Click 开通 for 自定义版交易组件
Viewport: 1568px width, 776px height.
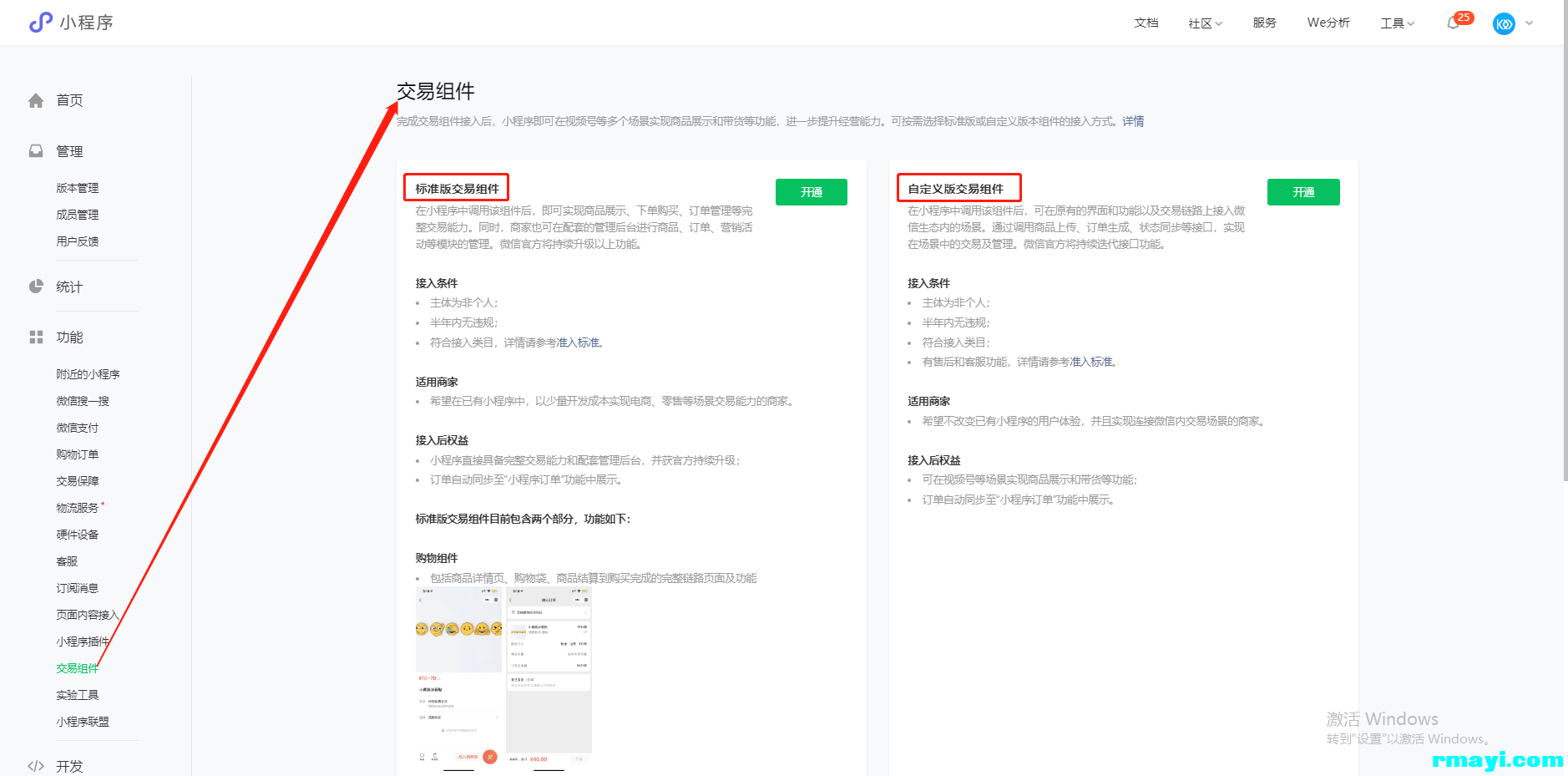pyautogui.click(x=1303, y=192)
